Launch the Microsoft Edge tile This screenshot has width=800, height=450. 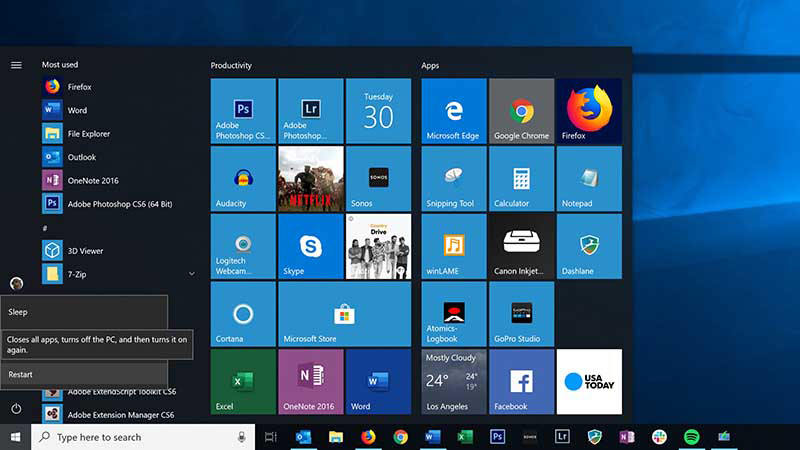[454, 111]
